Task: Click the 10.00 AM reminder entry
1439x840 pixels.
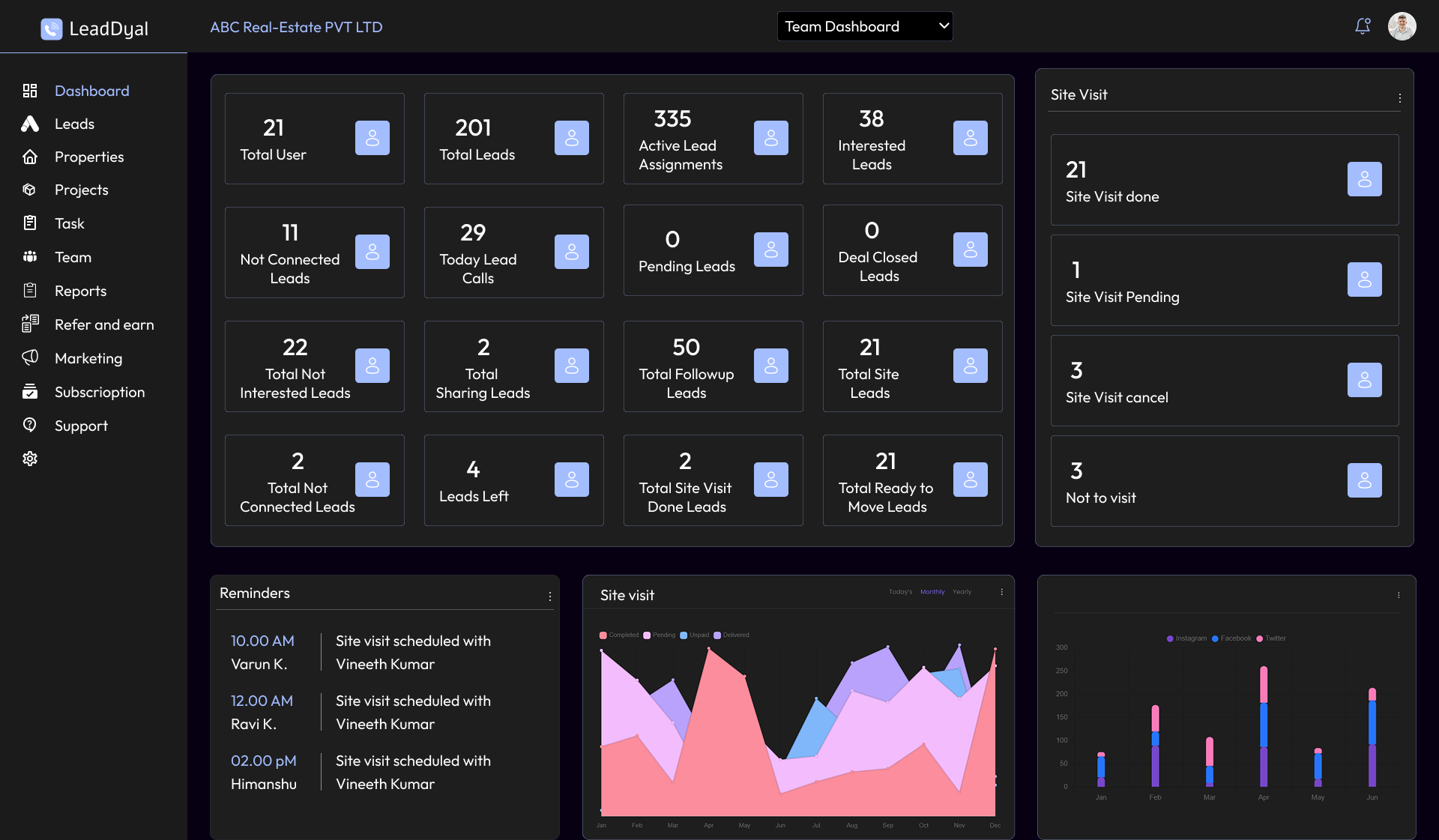Action: point(262,641)
